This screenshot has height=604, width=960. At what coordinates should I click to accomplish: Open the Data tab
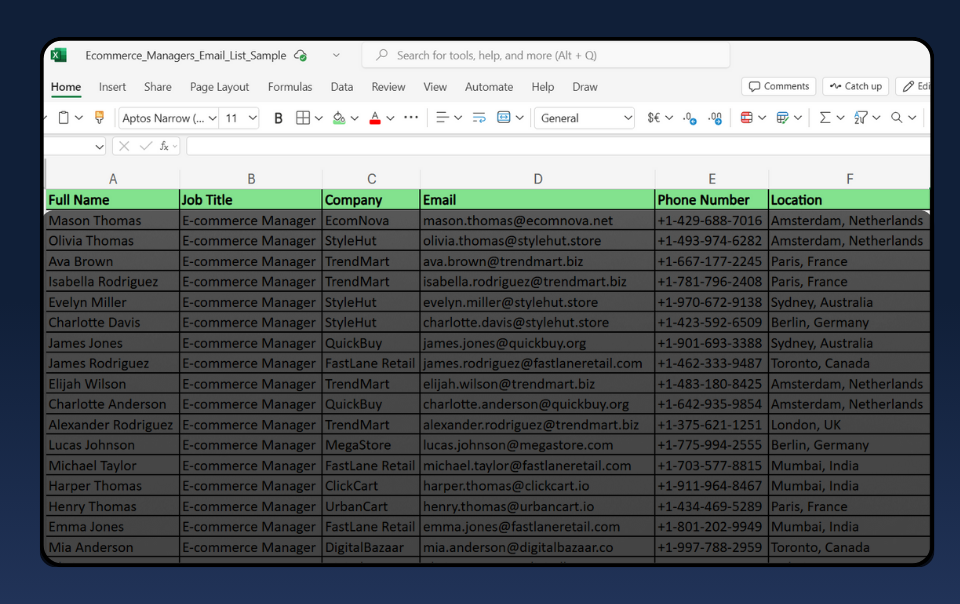pyautogui.click(x=342, y=87)
